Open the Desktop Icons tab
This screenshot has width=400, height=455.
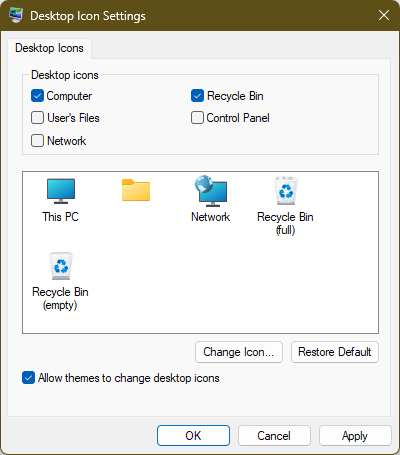tap(49, 48)
